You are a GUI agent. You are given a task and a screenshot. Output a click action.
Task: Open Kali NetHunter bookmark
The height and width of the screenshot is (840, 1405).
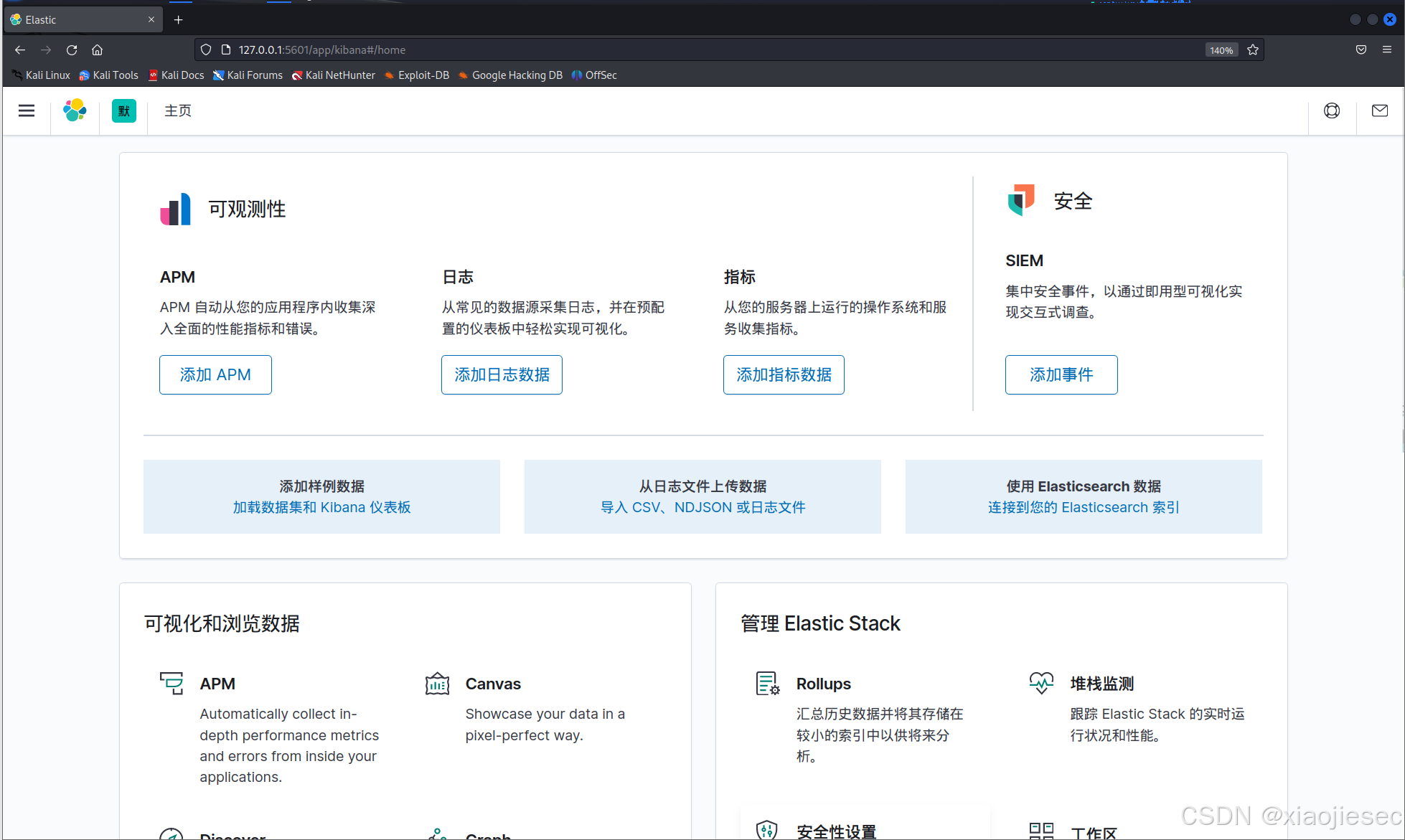(333, 75)
